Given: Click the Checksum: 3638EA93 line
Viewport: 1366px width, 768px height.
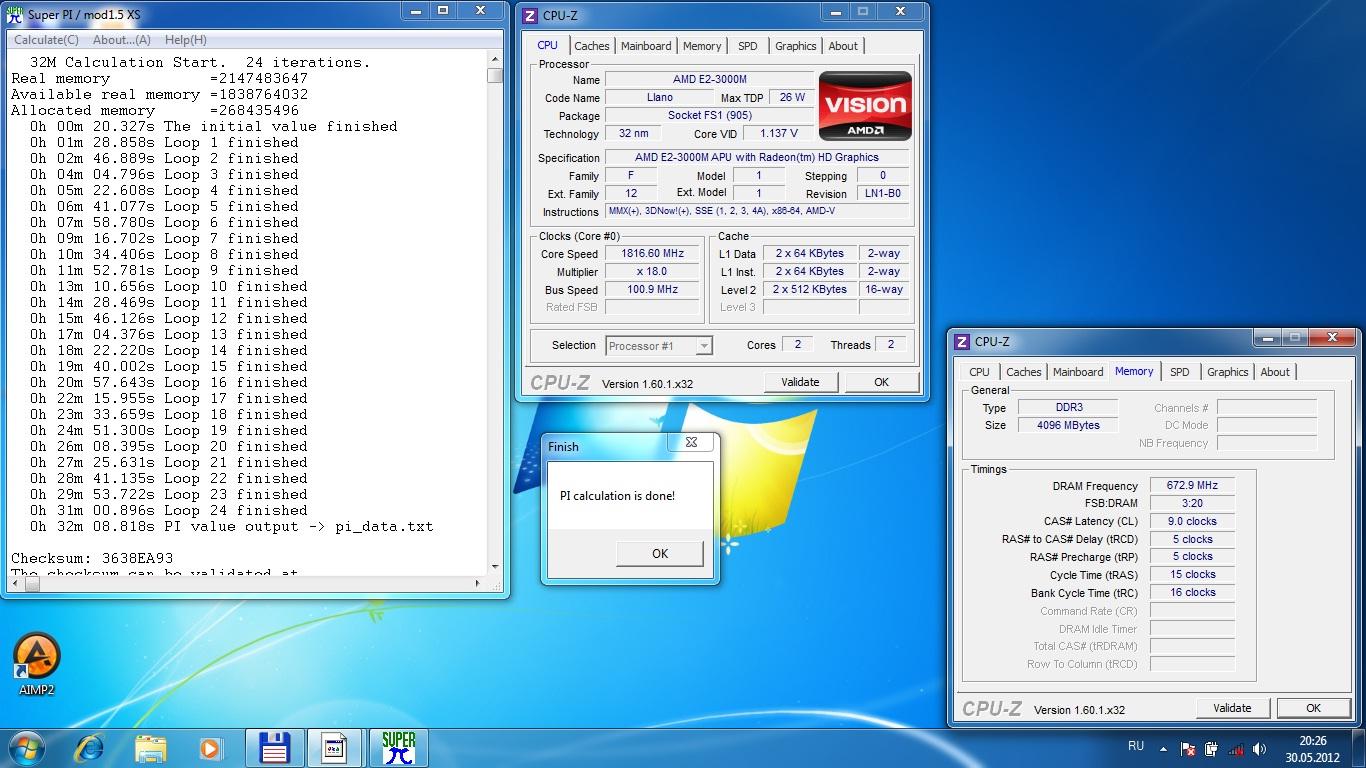Looking at the screenshot, I should [x=92, y=558].
